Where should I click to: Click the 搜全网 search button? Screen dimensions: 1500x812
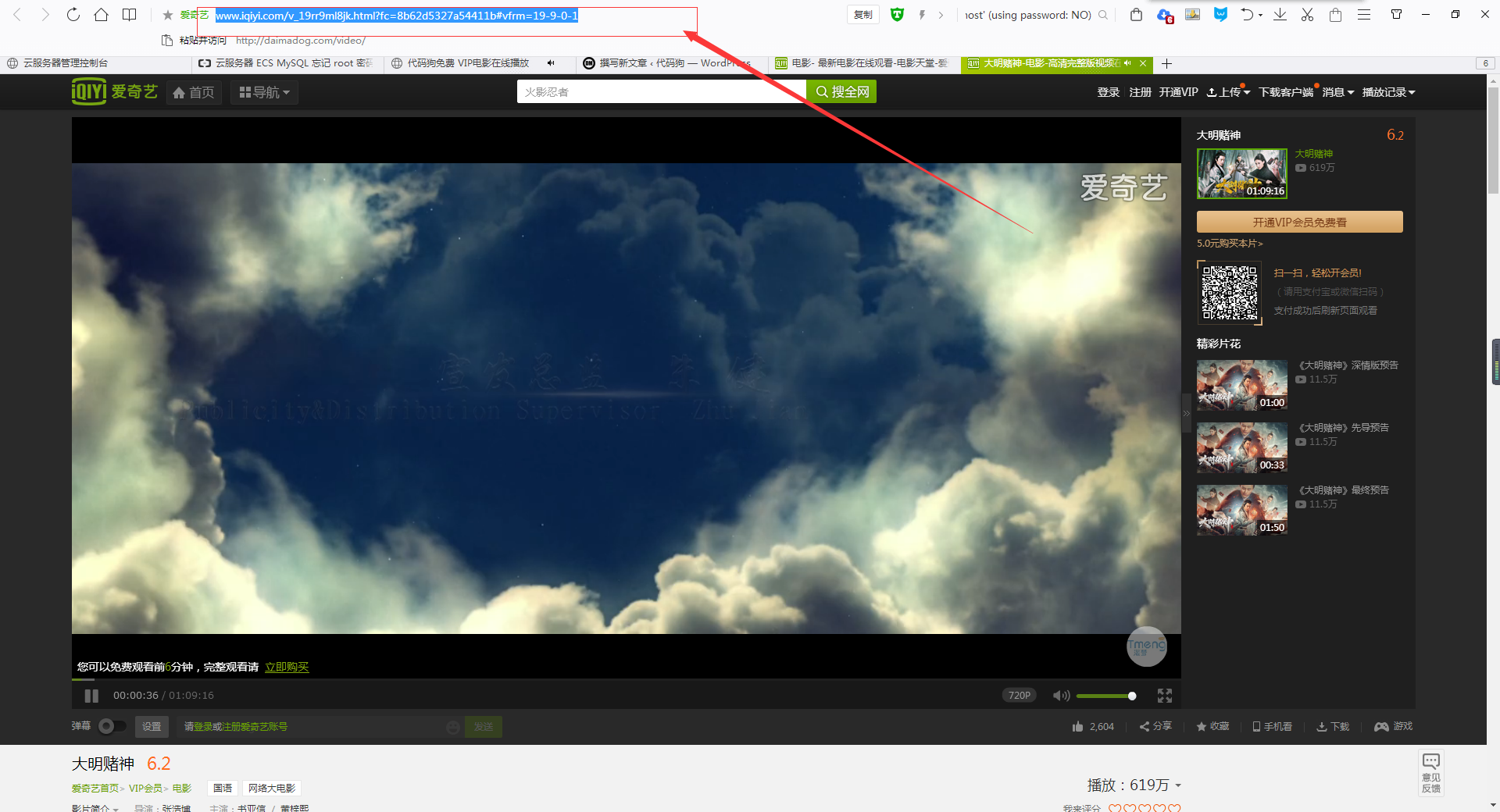click(841, 91)
